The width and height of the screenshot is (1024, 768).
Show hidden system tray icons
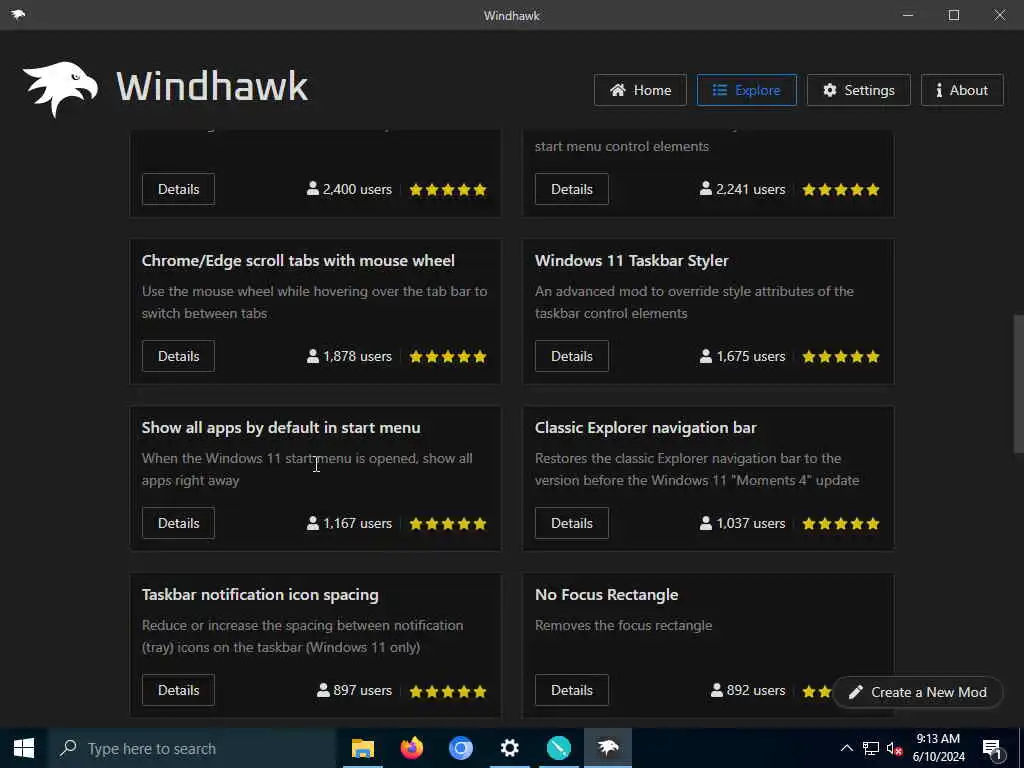point(846,748)
